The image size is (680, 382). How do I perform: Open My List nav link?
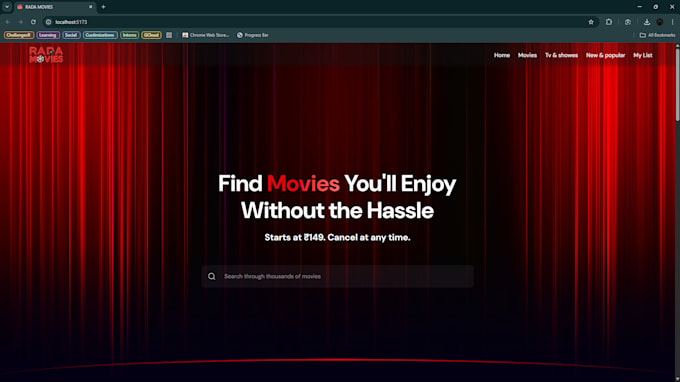[643, 55]
